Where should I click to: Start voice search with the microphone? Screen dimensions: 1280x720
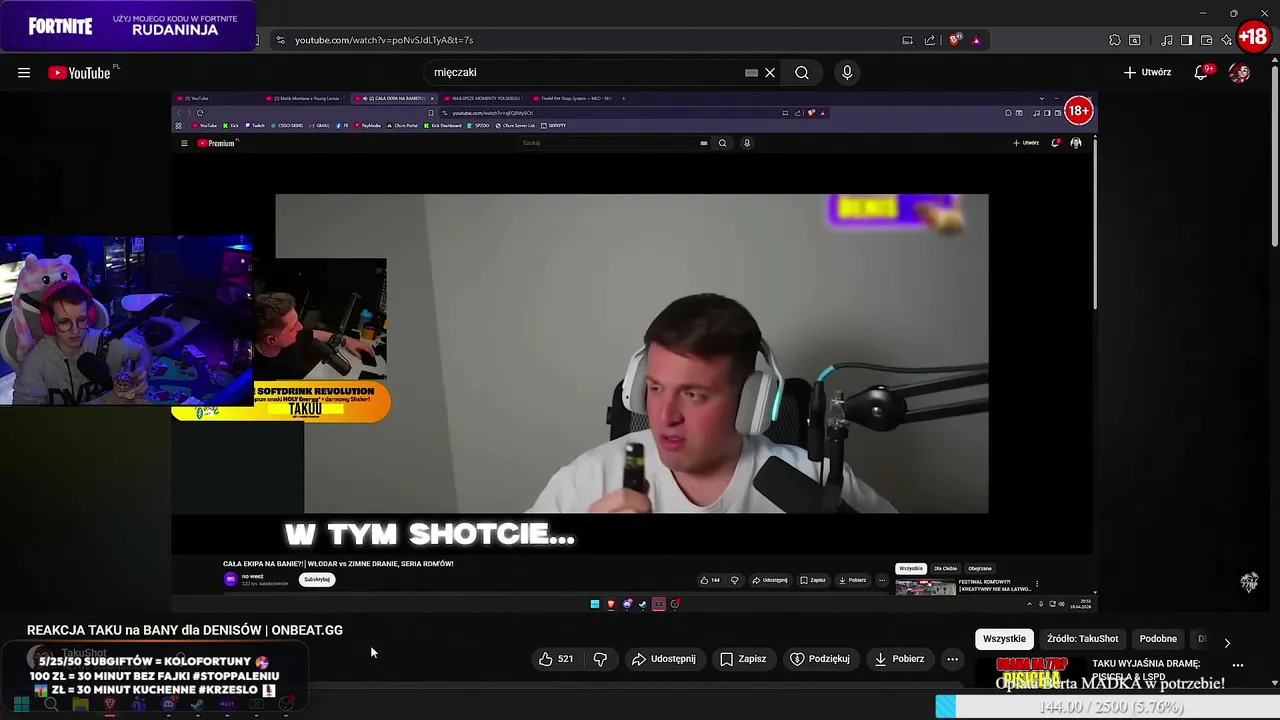pos(847,72)
